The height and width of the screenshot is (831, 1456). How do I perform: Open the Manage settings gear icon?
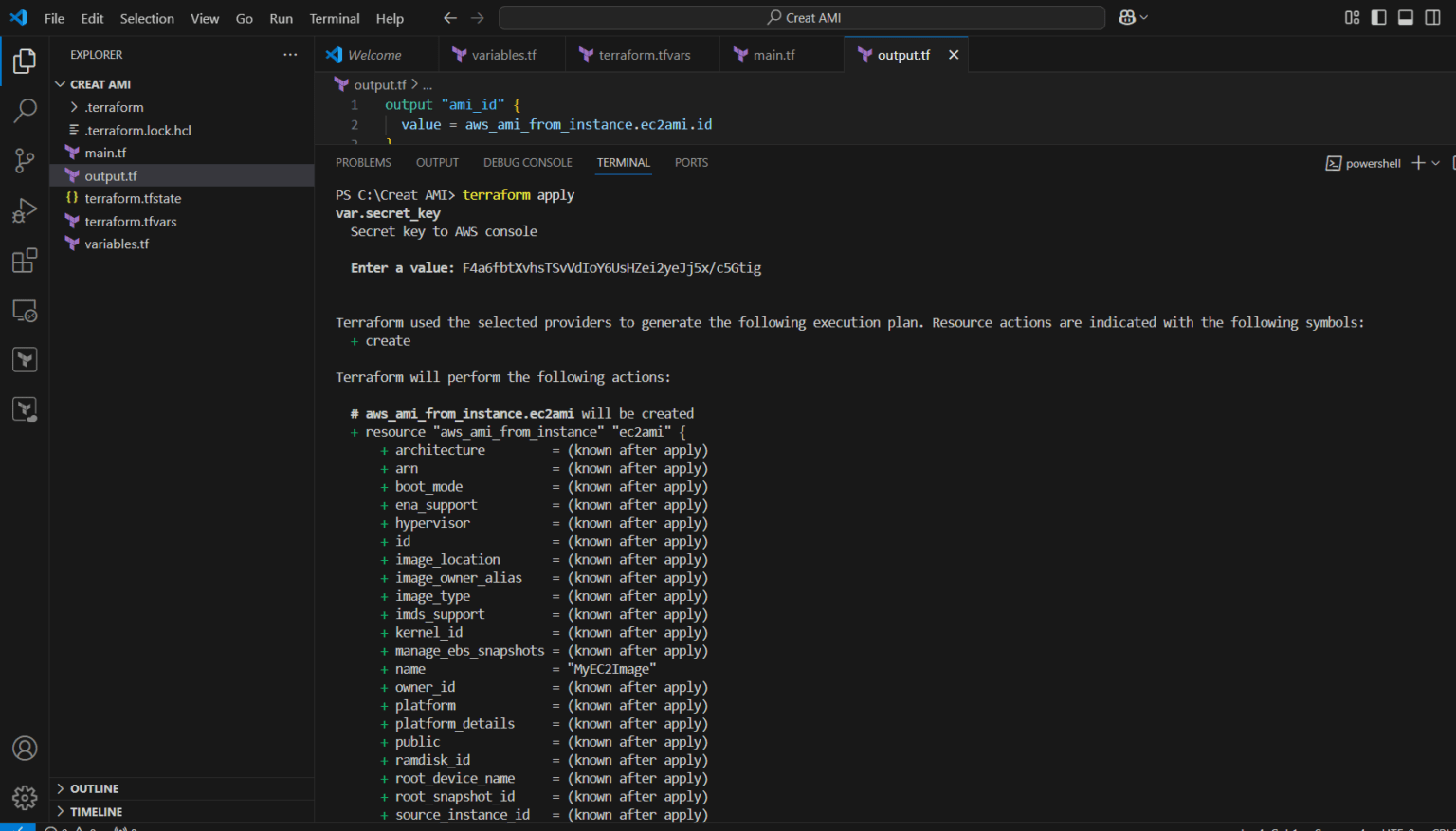click(24, 798)
